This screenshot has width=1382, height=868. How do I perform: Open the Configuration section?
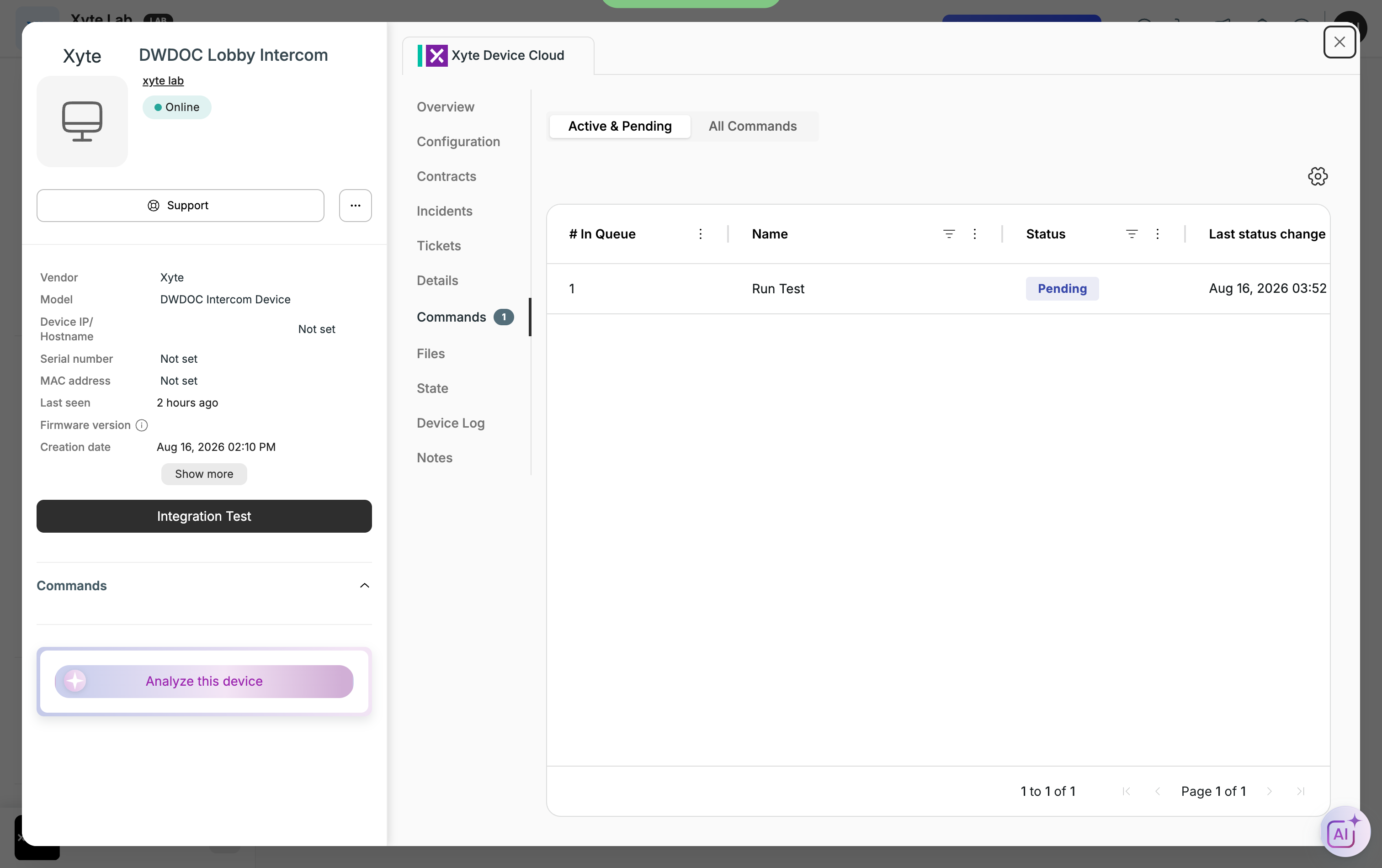pos(458,142)
